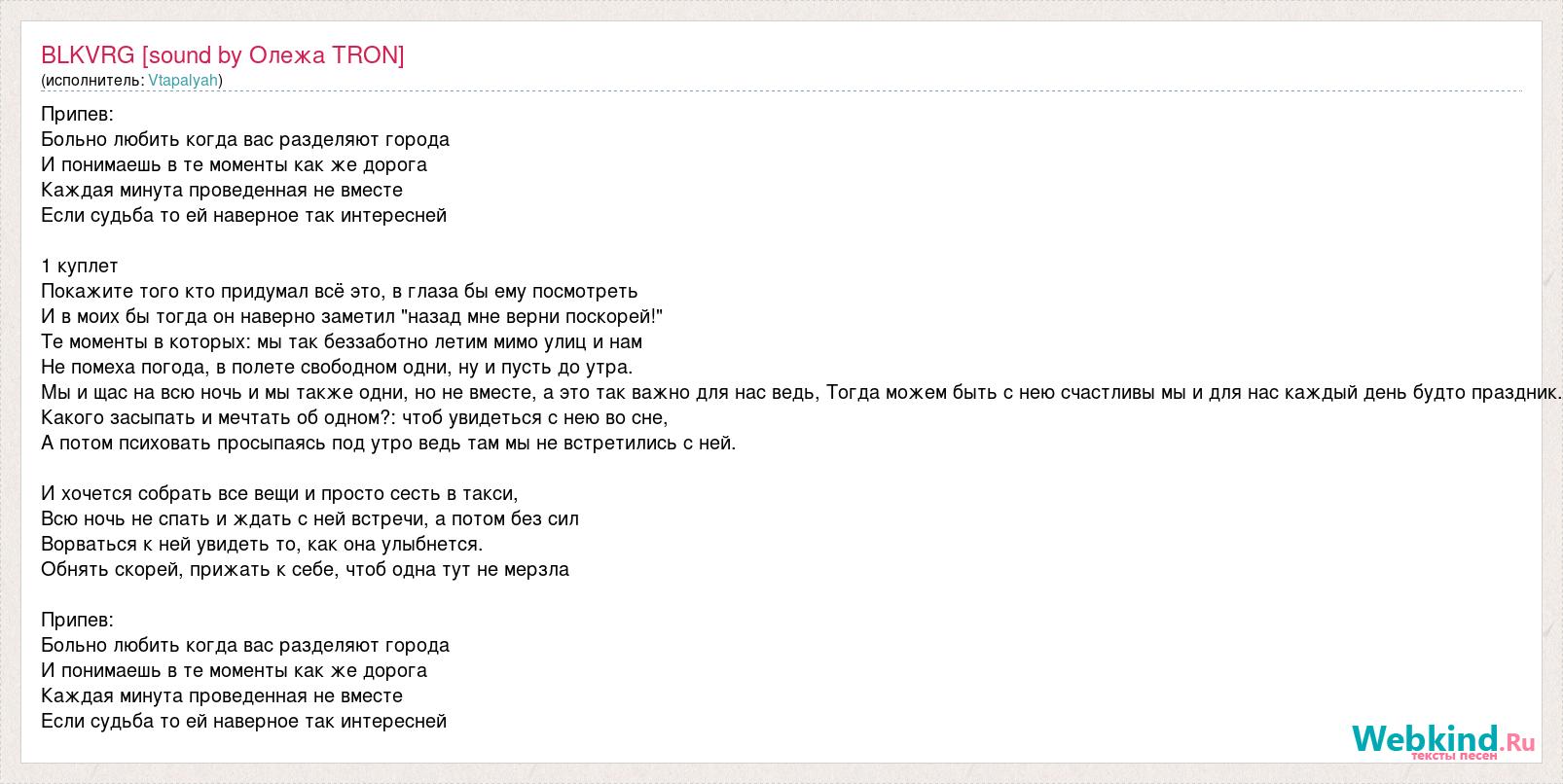The height and width of the screenshot is (784, 1563).
Task: Click the second 'Припев:' heading near bottom
Action: click(x=78, y=620)
